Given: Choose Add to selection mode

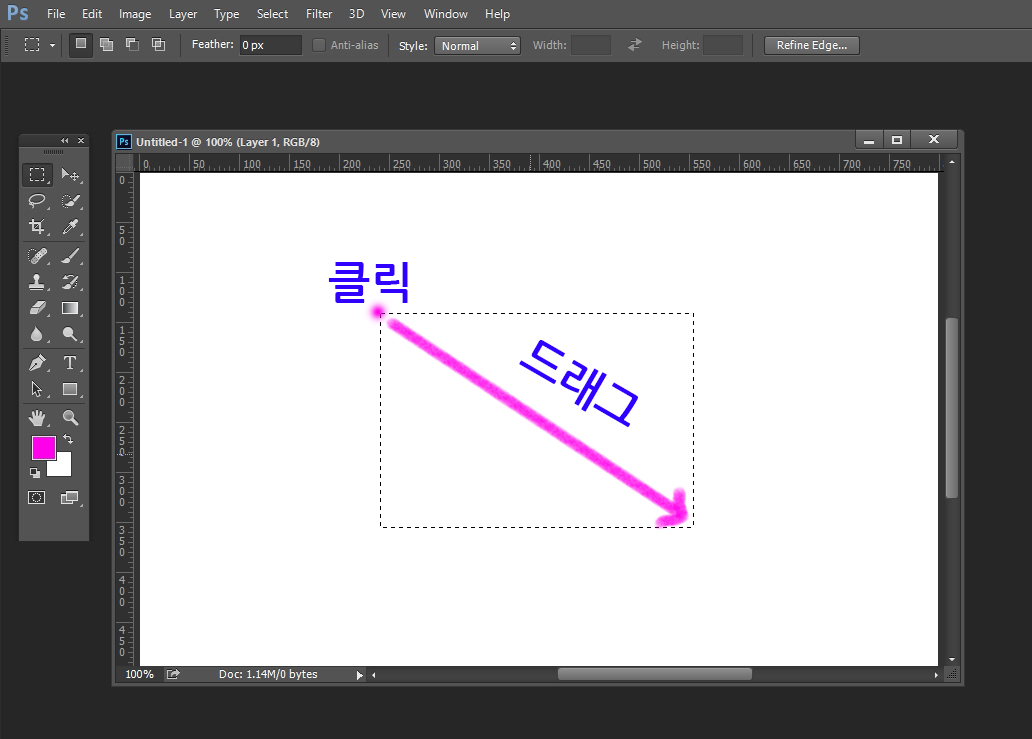Looking at the screenshot, I should click(106, 44).
